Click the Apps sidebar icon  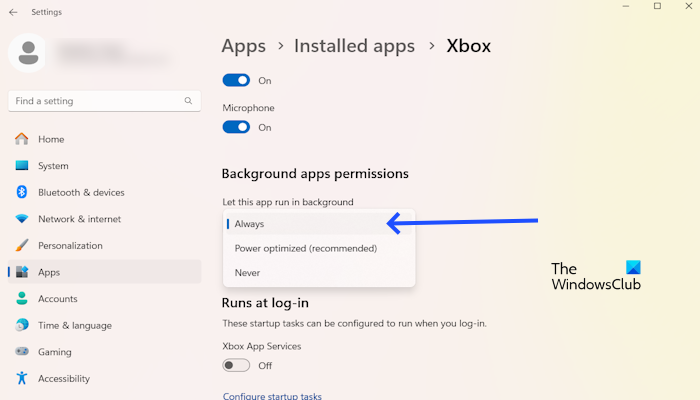[x=21, y=271]
